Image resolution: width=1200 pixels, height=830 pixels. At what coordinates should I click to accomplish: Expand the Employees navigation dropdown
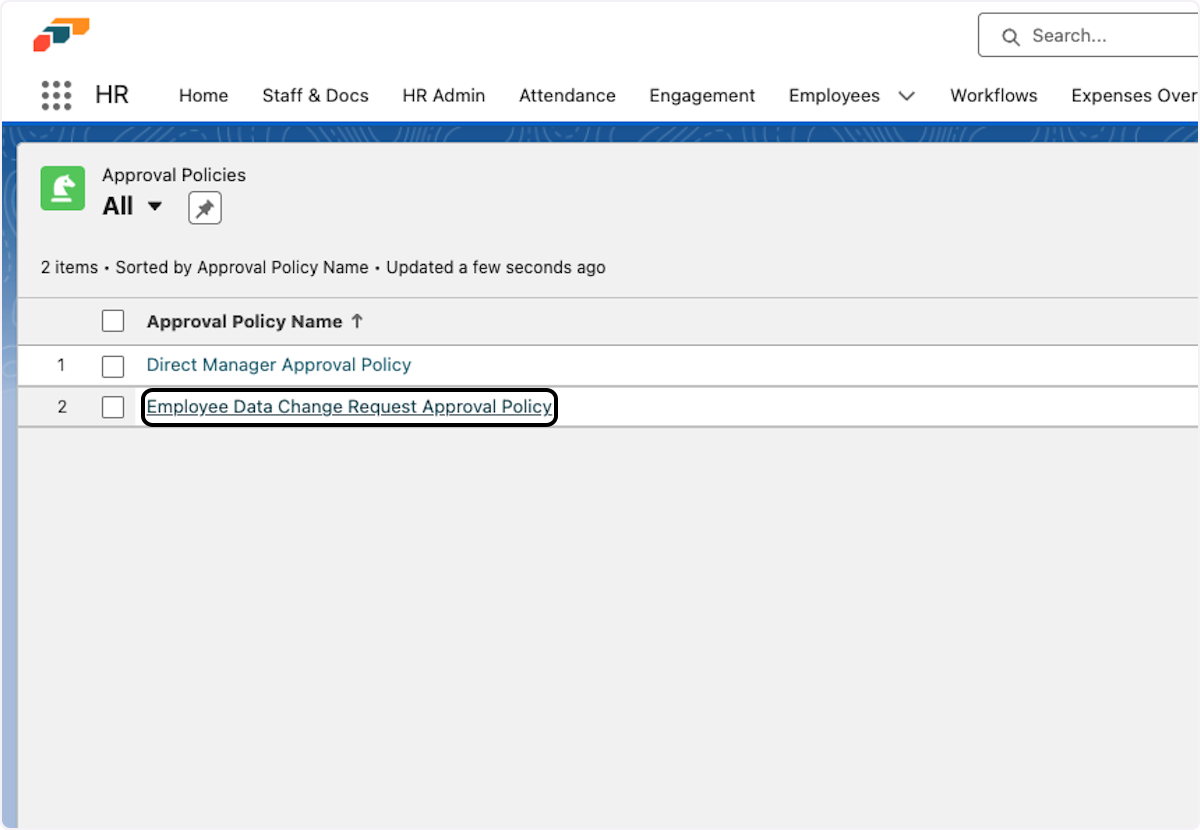coord(906,96)
